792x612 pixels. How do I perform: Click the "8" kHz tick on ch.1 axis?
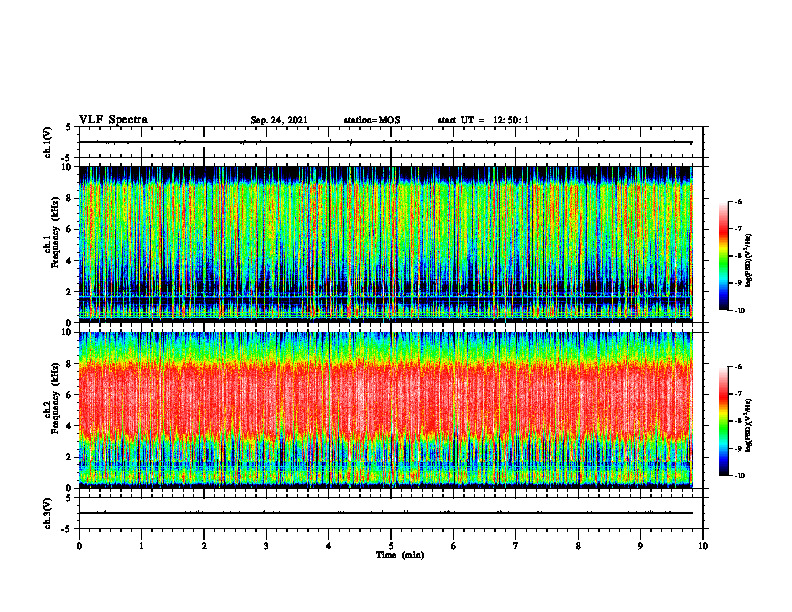point(70,198)
